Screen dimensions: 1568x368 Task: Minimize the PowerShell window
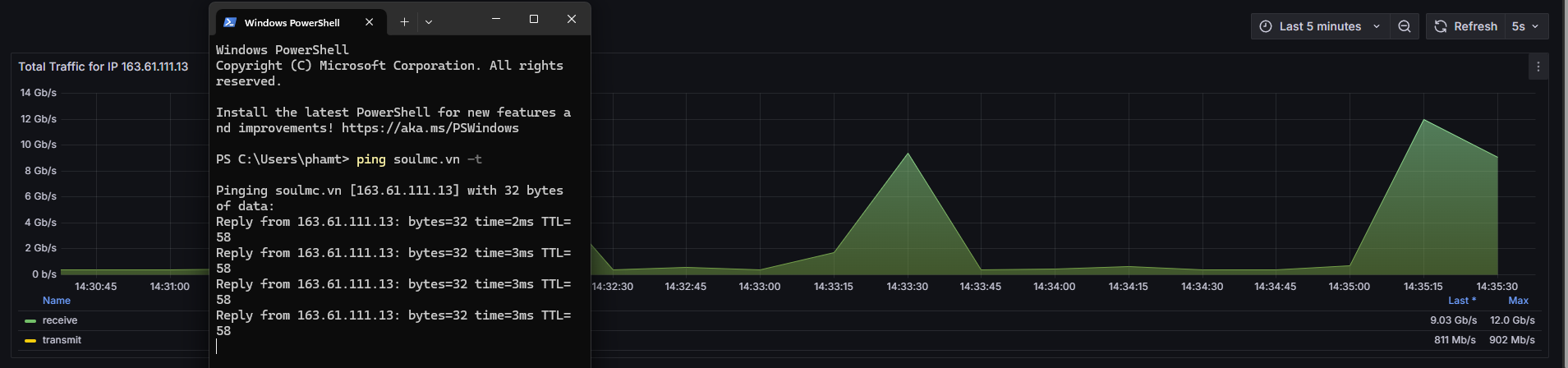pos(496,19)
